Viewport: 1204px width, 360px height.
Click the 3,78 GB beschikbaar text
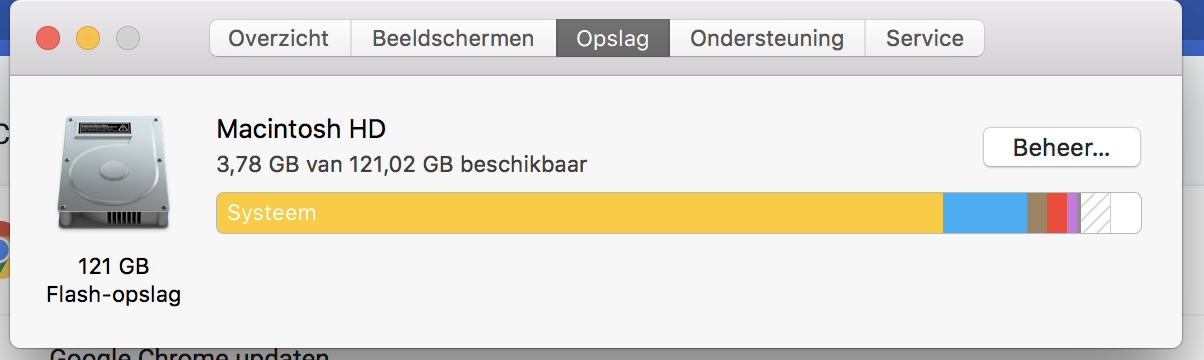pos(402,163)
